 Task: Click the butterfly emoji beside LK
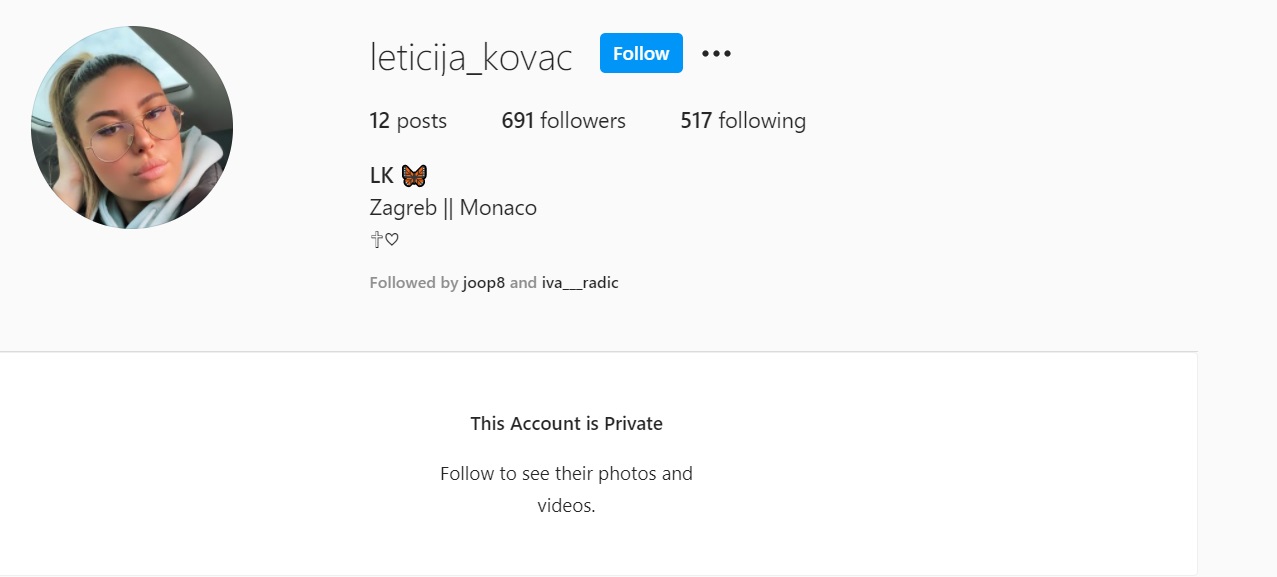tap(414, 176)
